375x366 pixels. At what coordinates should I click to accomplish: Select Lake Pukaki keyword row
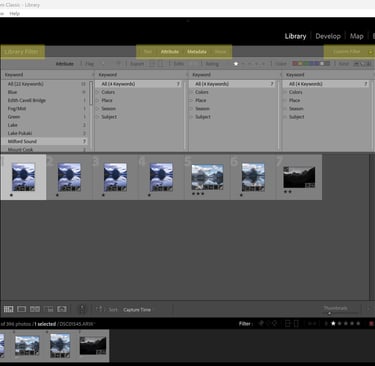tap(44, 133)
